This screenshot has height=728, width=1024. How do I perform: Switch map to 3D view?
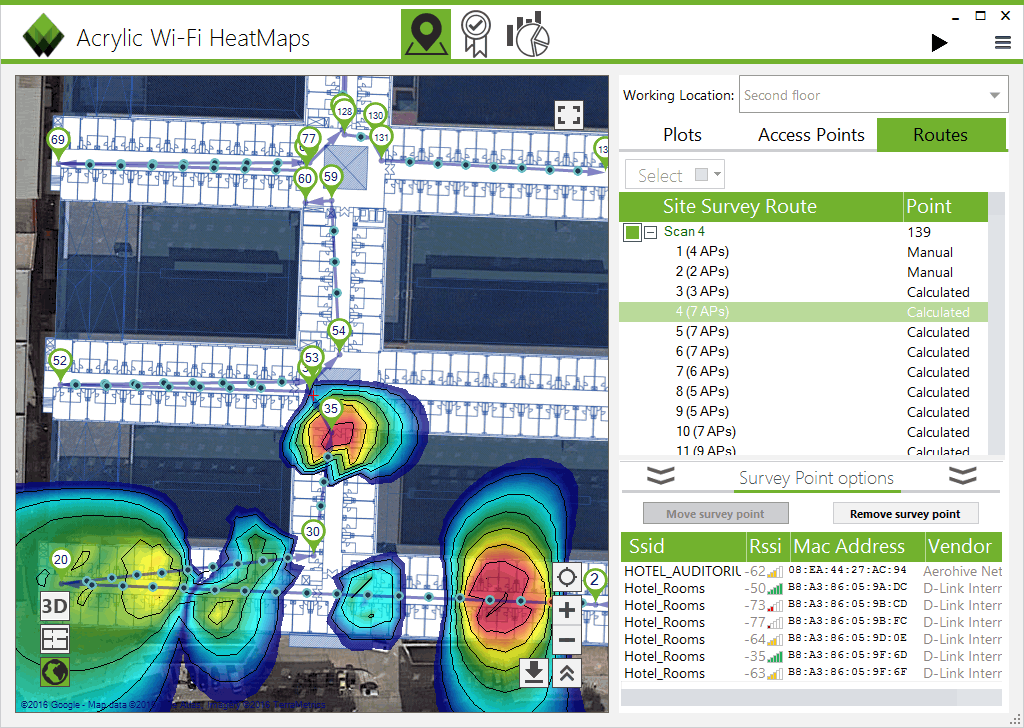pyautogui.click(x=55, y=606)
